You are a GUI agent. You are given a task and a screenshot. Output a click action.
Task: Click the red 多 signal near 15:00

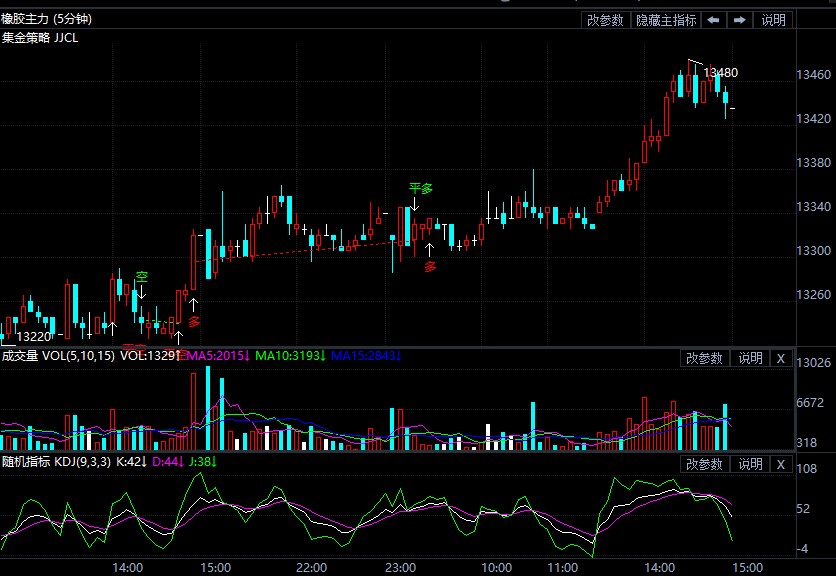click(194, 321)
